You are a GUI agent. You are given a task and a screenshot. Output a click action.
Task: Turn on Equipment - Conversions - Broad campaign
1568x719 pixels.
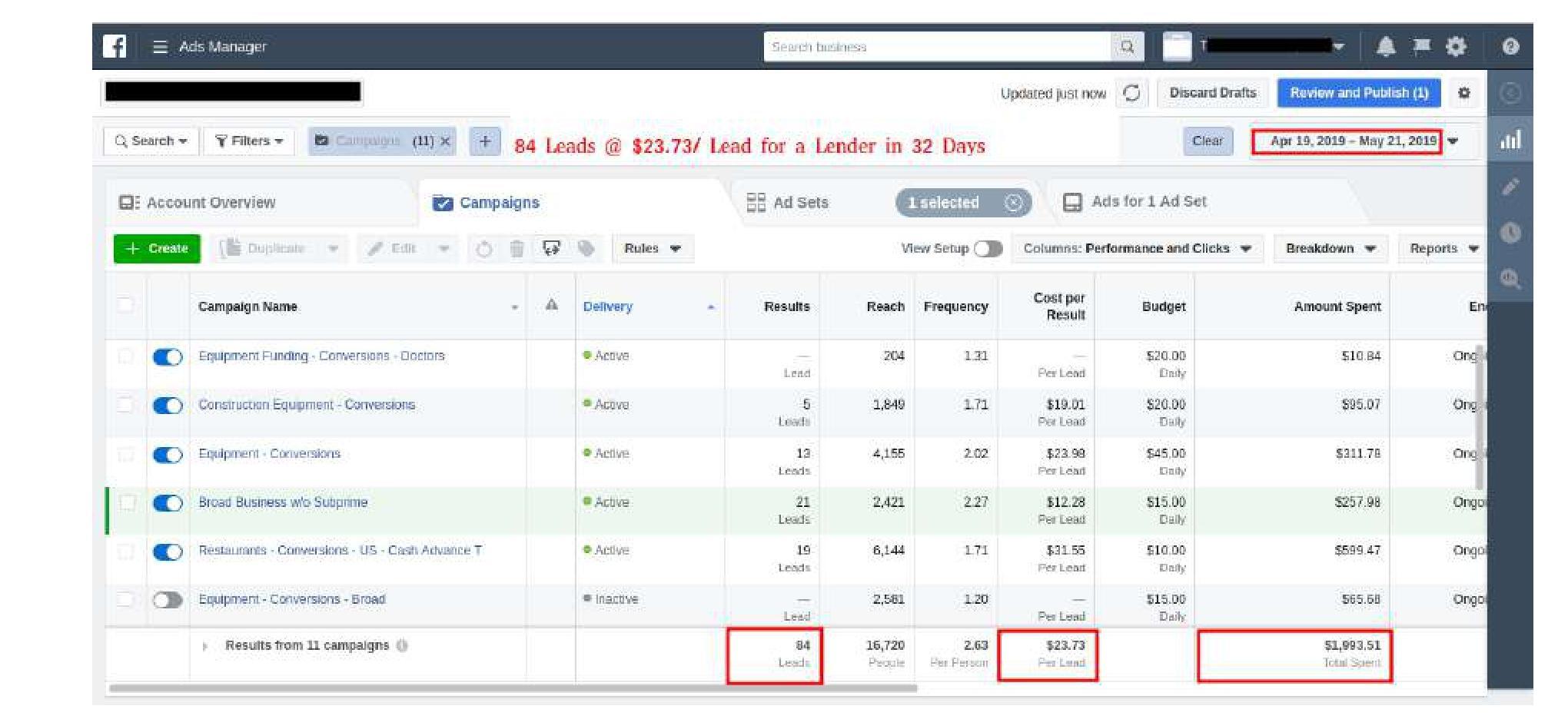point(168,600)
